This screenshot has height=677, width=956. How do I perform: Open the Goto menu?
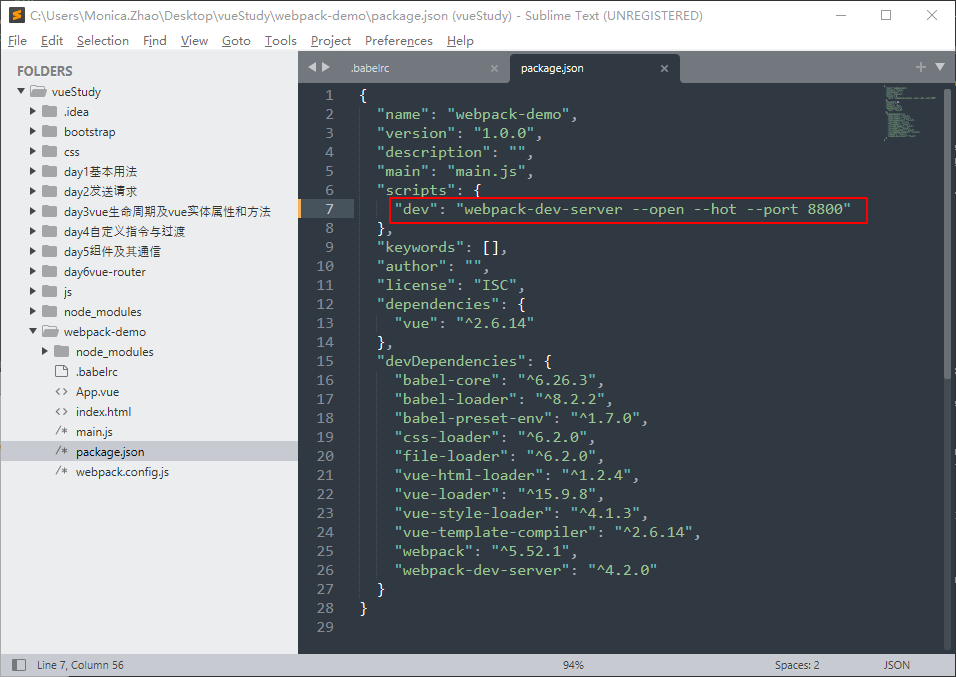click(x=236, y=40)
